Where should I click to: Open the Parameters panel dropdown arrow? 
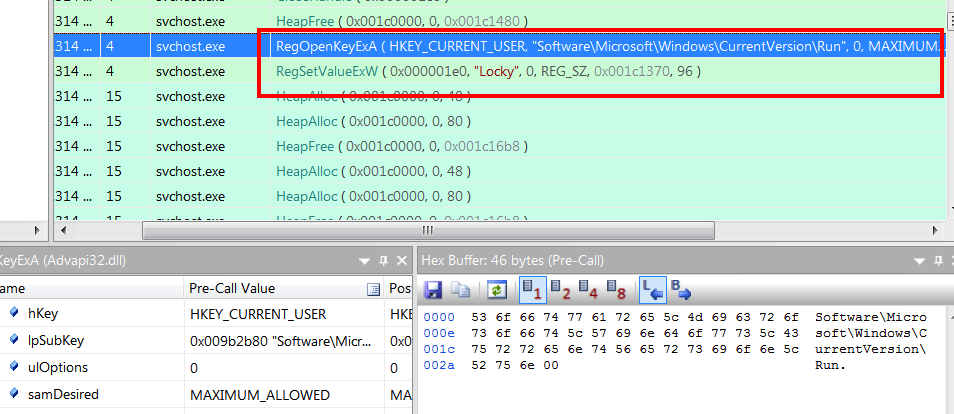coord(363,260)
